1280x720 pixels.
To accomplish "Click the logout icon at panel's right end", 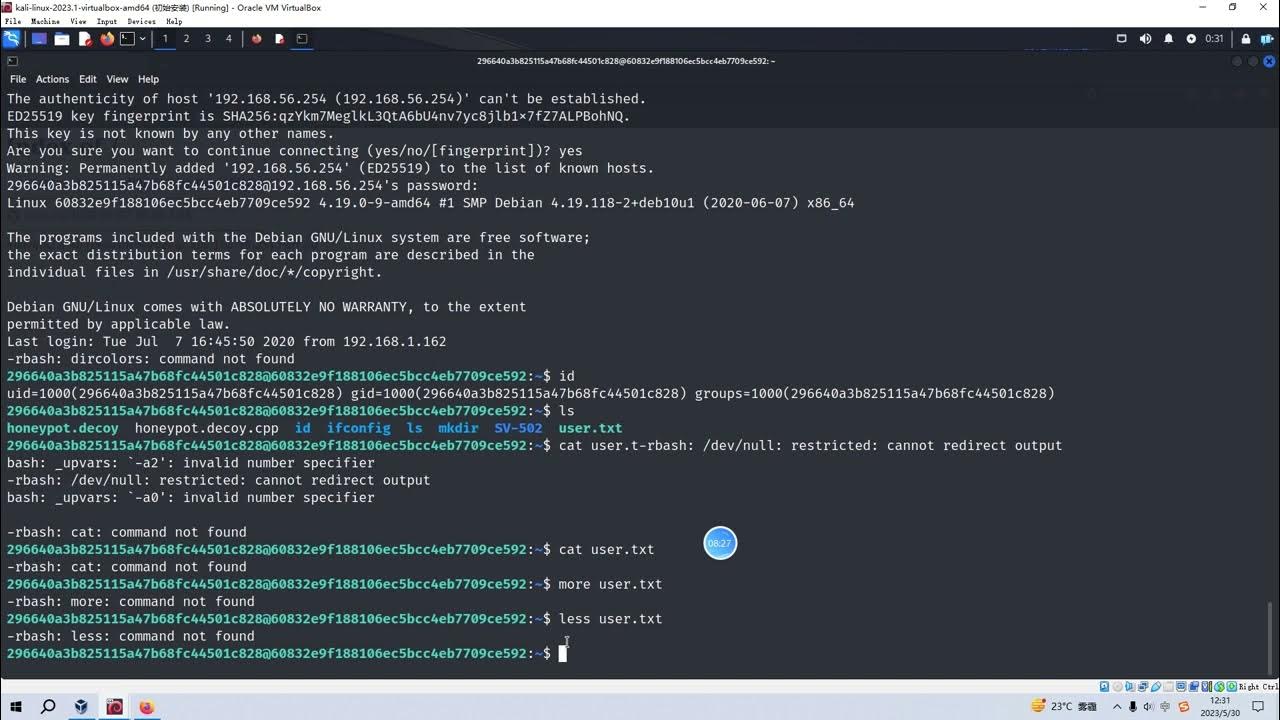I will pos(1267,39).
